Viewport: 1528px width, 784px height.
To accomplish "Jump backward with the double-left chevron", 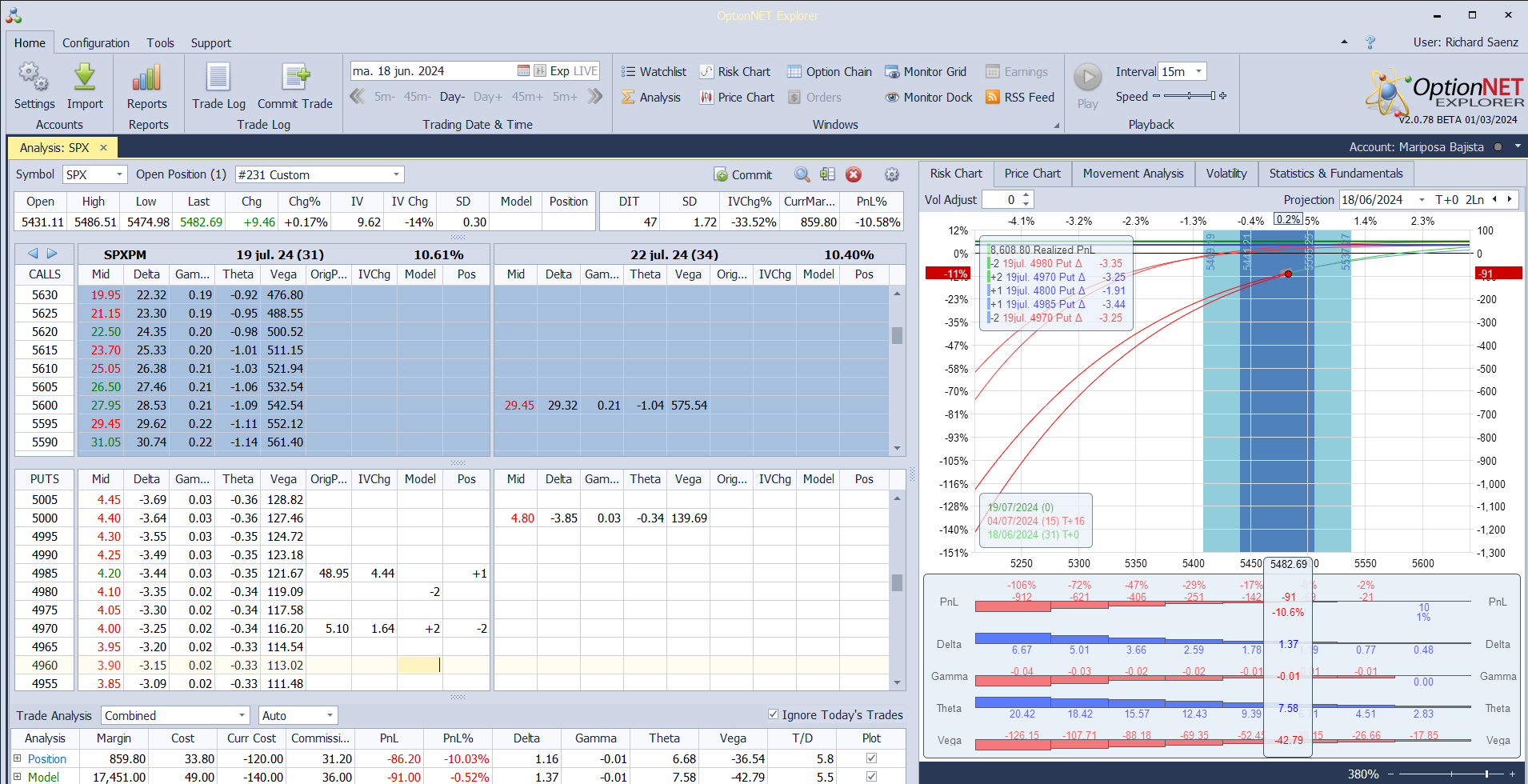I will (357, 97).
